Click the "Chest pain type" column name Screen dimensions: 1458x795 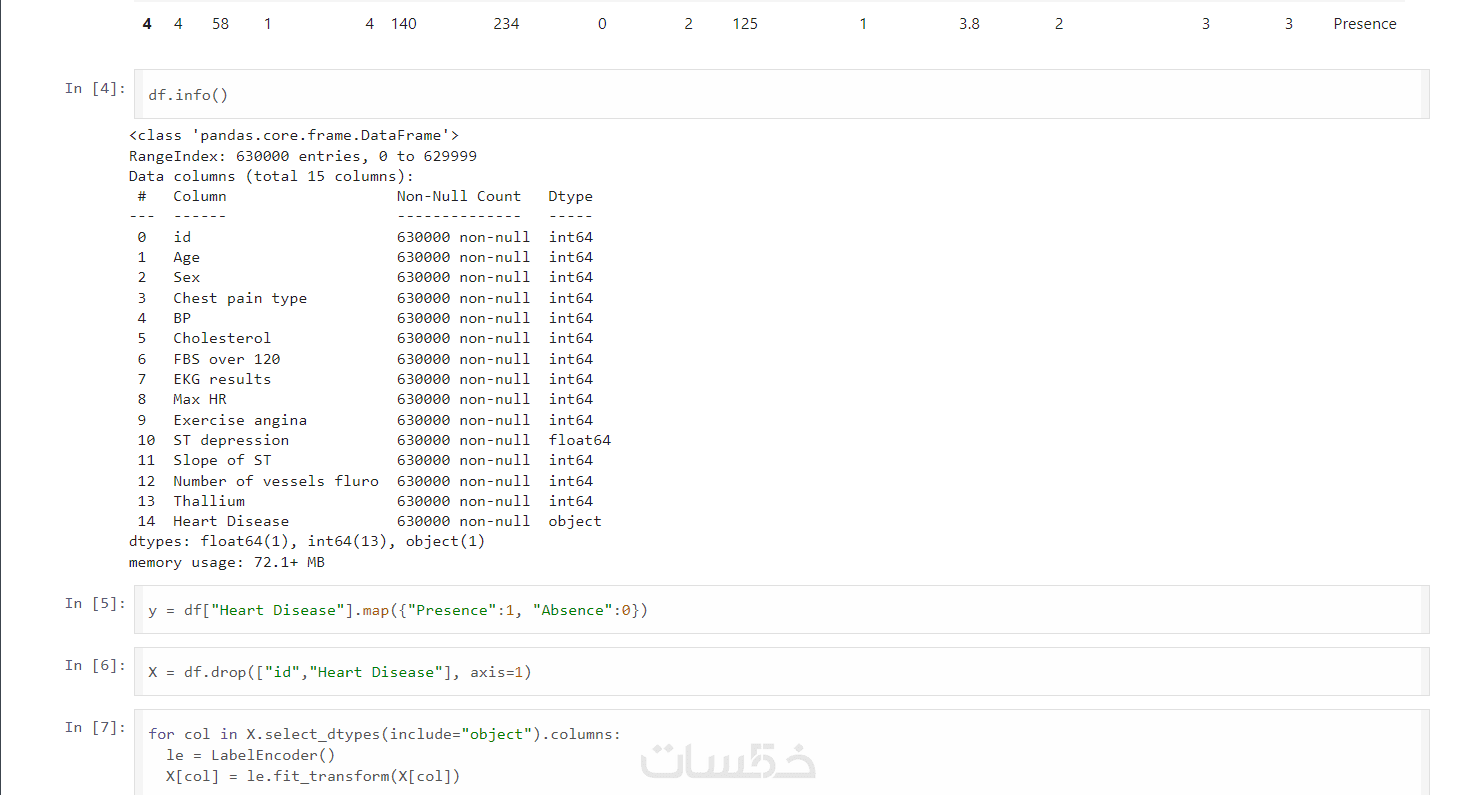(x=240, y=298)
